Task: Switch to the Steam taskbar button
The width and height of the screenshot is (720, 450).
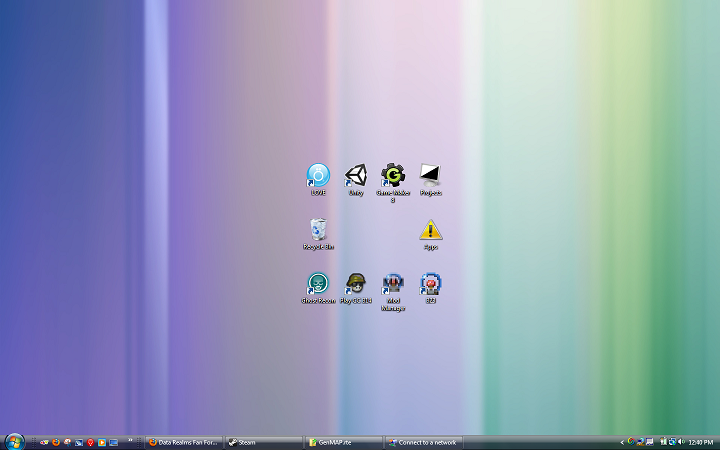Action: [263, 442]
